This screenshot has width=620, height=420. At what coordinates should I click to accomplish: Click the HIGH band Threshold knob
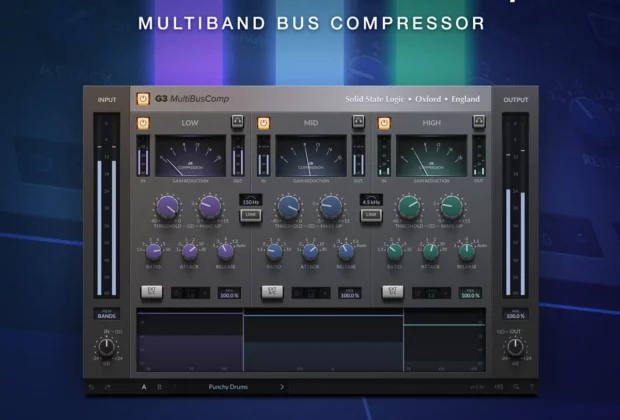pyautogui.click(x=409, y=206)
